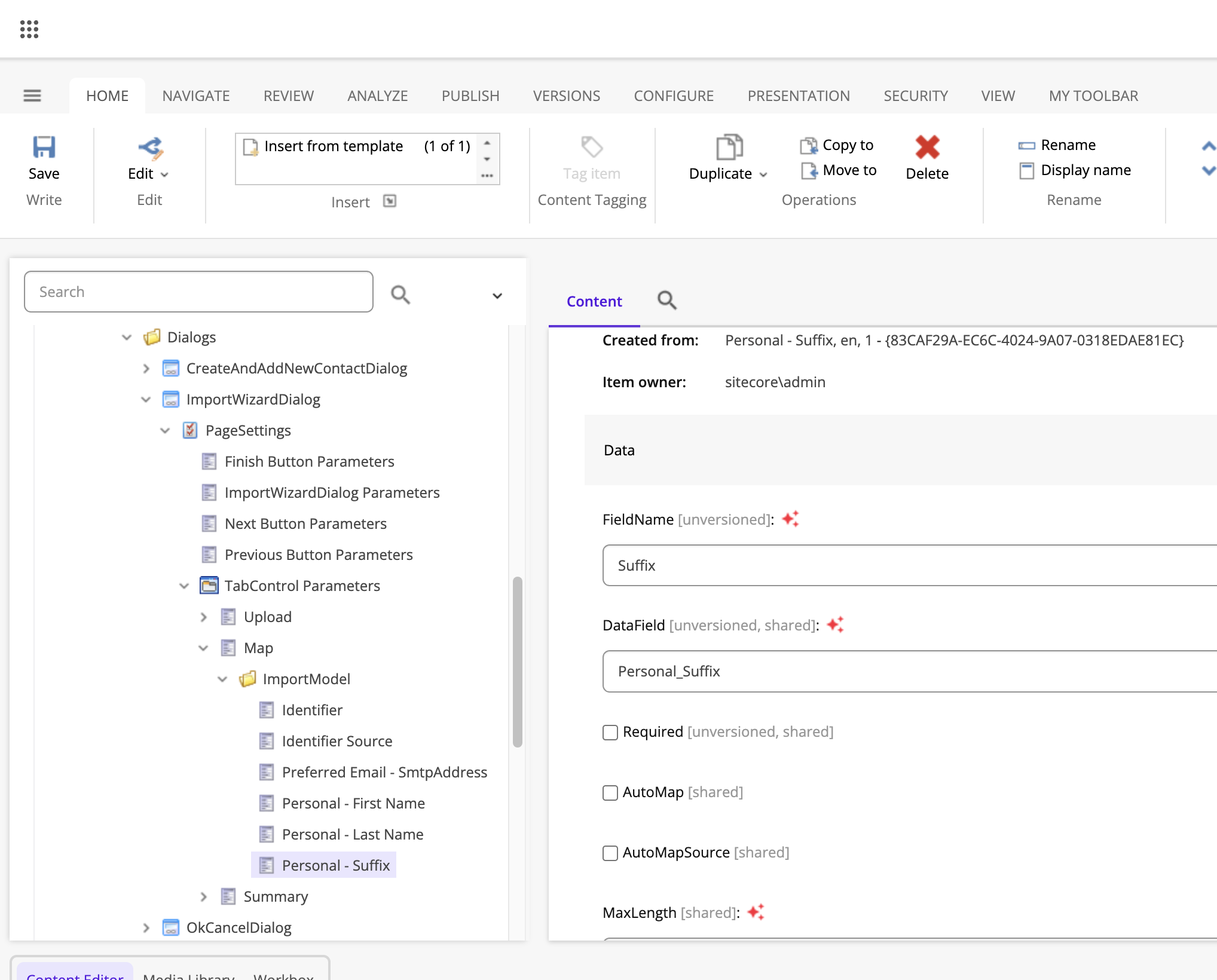
Task: Collapse the TabControl Parameters node
Action: click(184, 586)
